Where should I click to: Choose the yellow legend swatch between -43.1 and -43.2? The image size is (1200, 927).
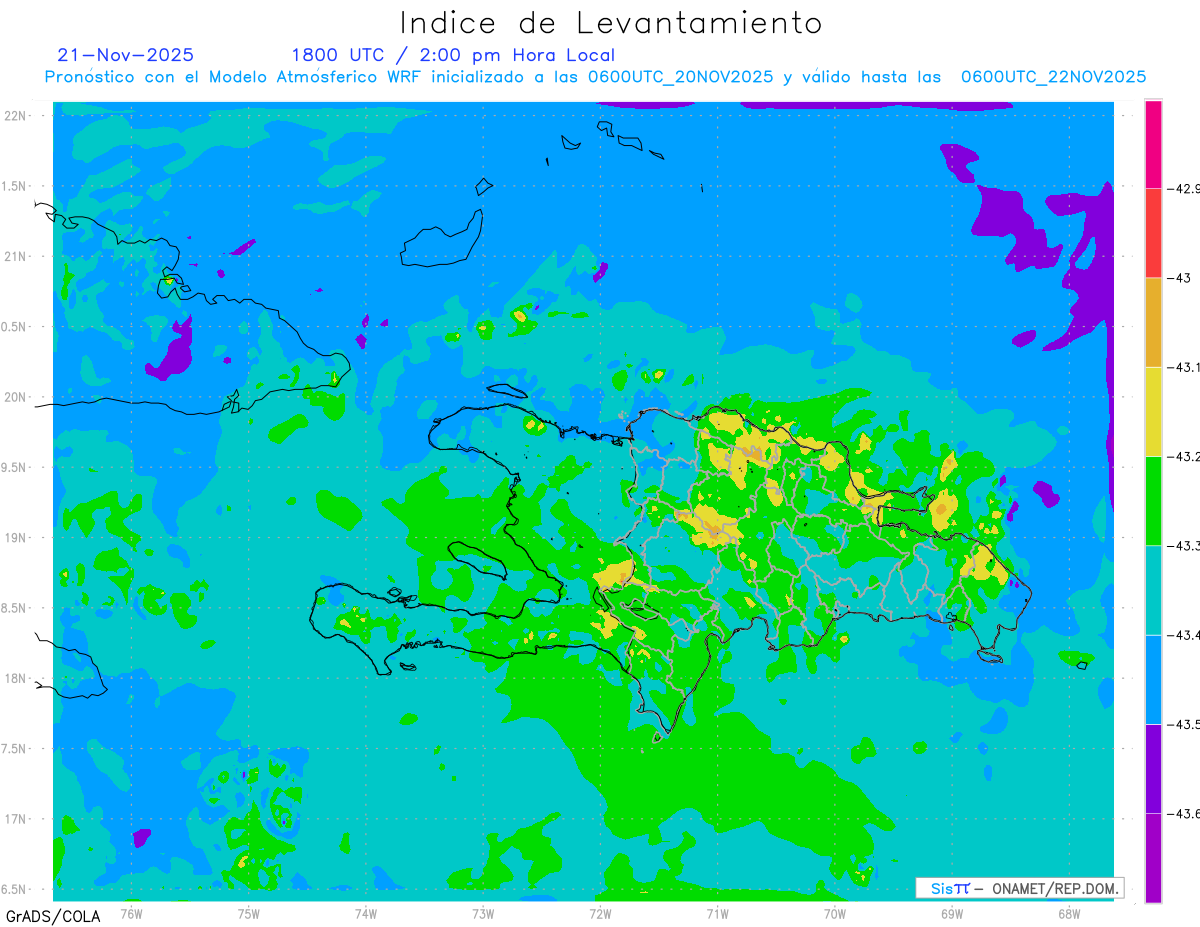pos(1153,411)
